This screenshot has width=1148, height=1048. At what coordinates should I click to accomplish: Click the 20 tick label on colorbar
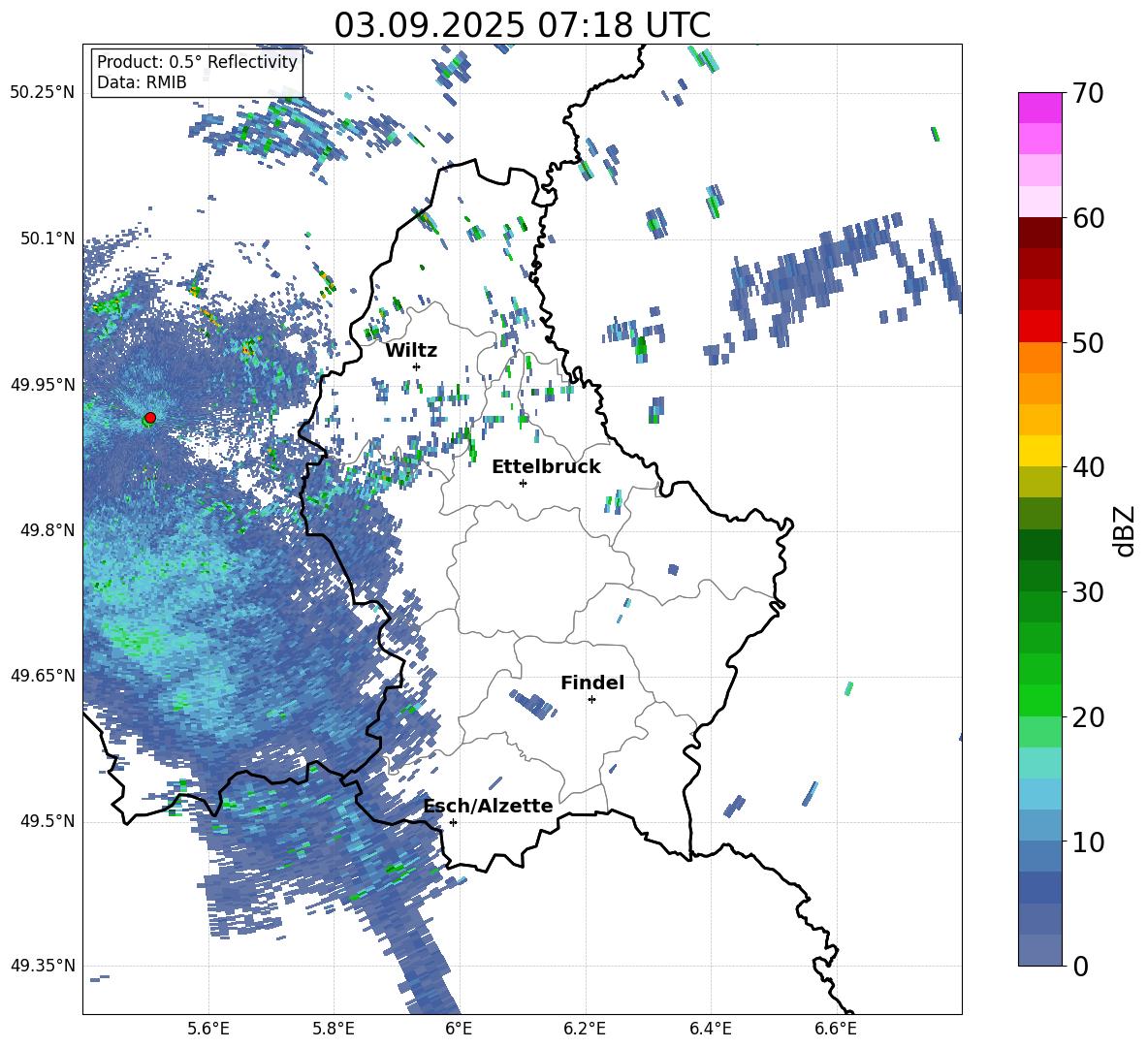(1088, 716)
